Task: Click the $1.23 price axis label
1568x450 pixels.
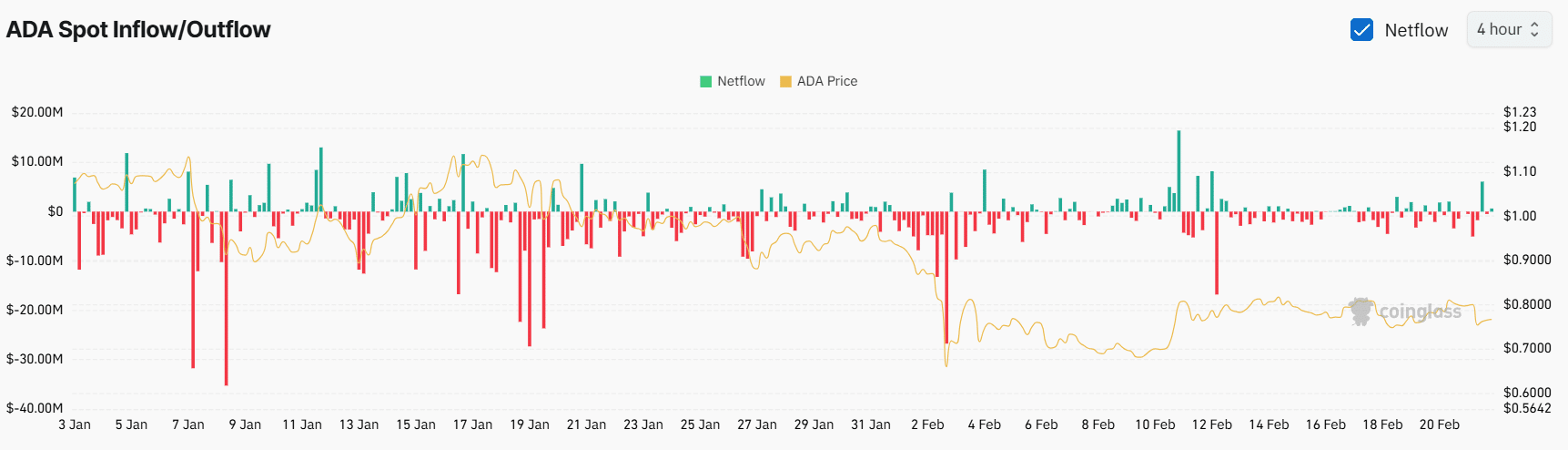Action: [x=1519, y=112]
